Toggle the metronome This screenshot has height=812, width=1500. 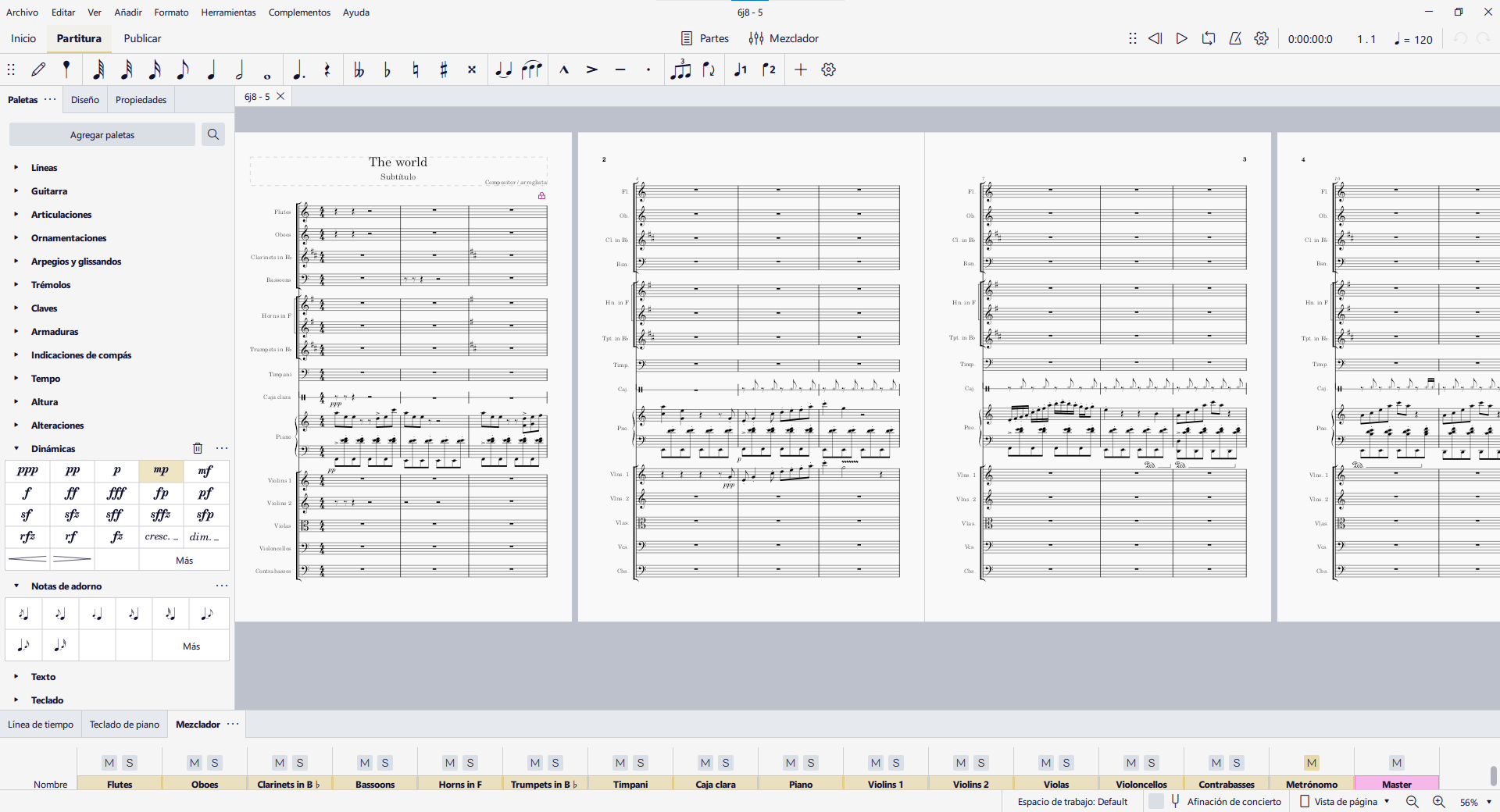pyautogui.click(x=1235, y=38)
